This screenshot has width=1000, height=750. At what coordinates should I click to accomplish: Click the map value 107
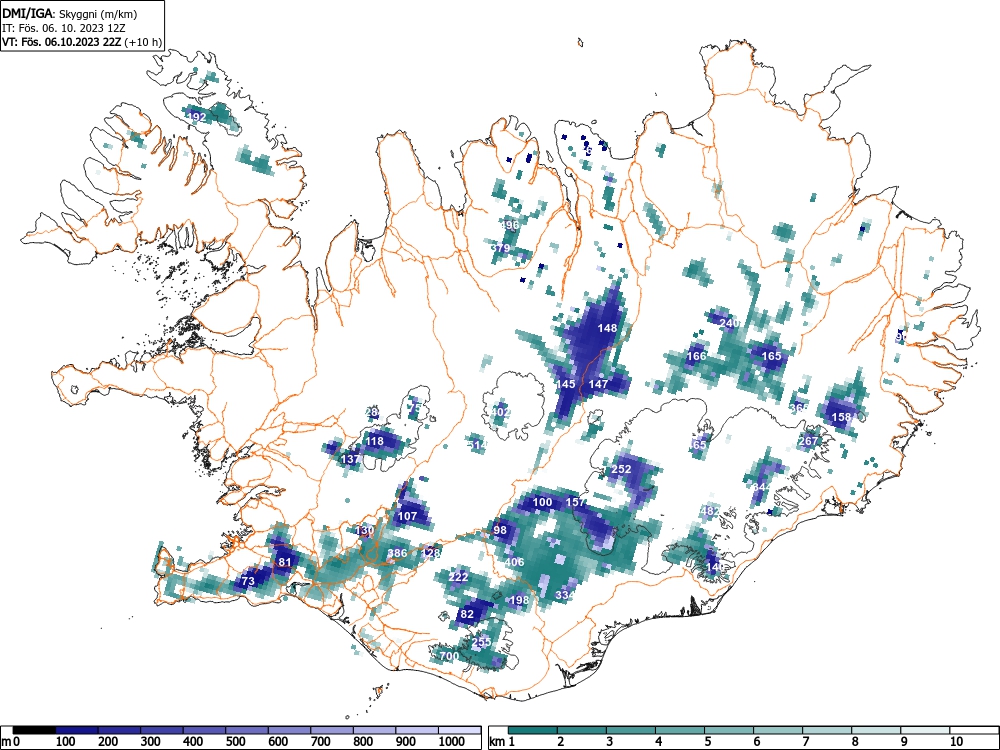tap(408, 516)
